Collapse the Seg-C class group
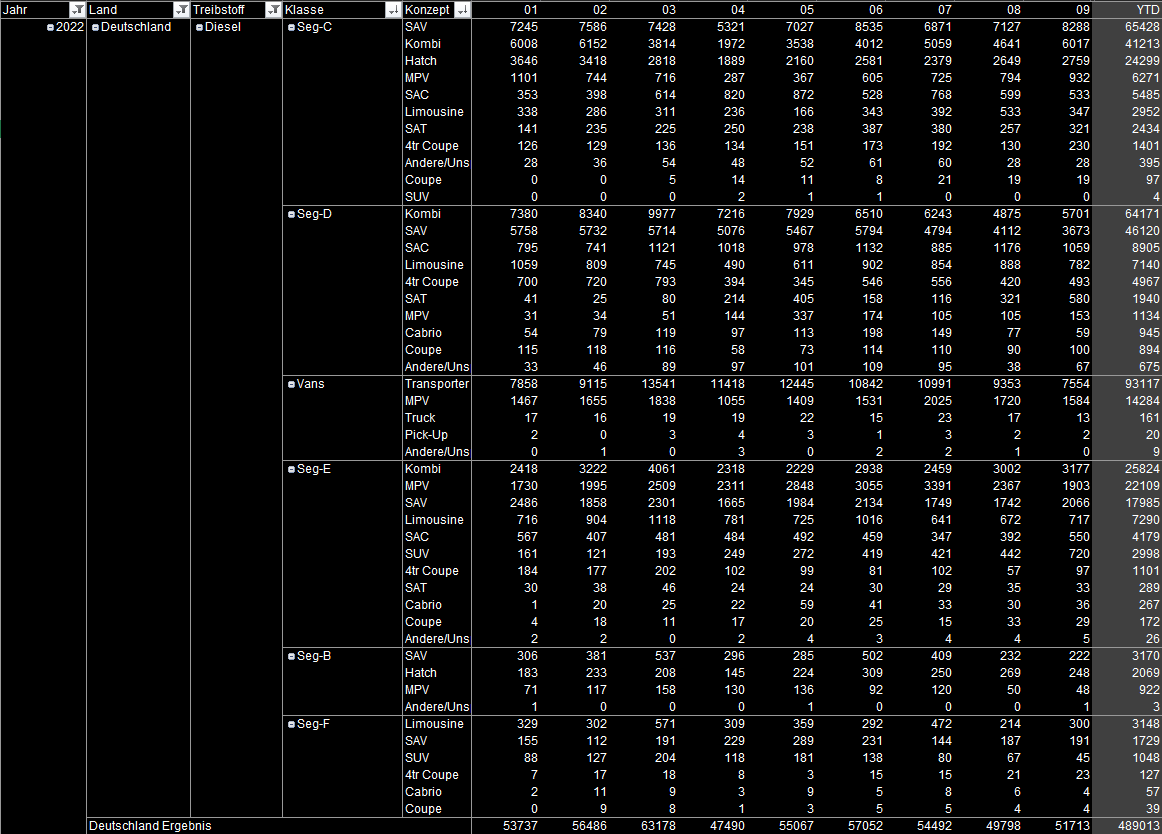This screenshot has height=834, width=1162. (291, 27)
